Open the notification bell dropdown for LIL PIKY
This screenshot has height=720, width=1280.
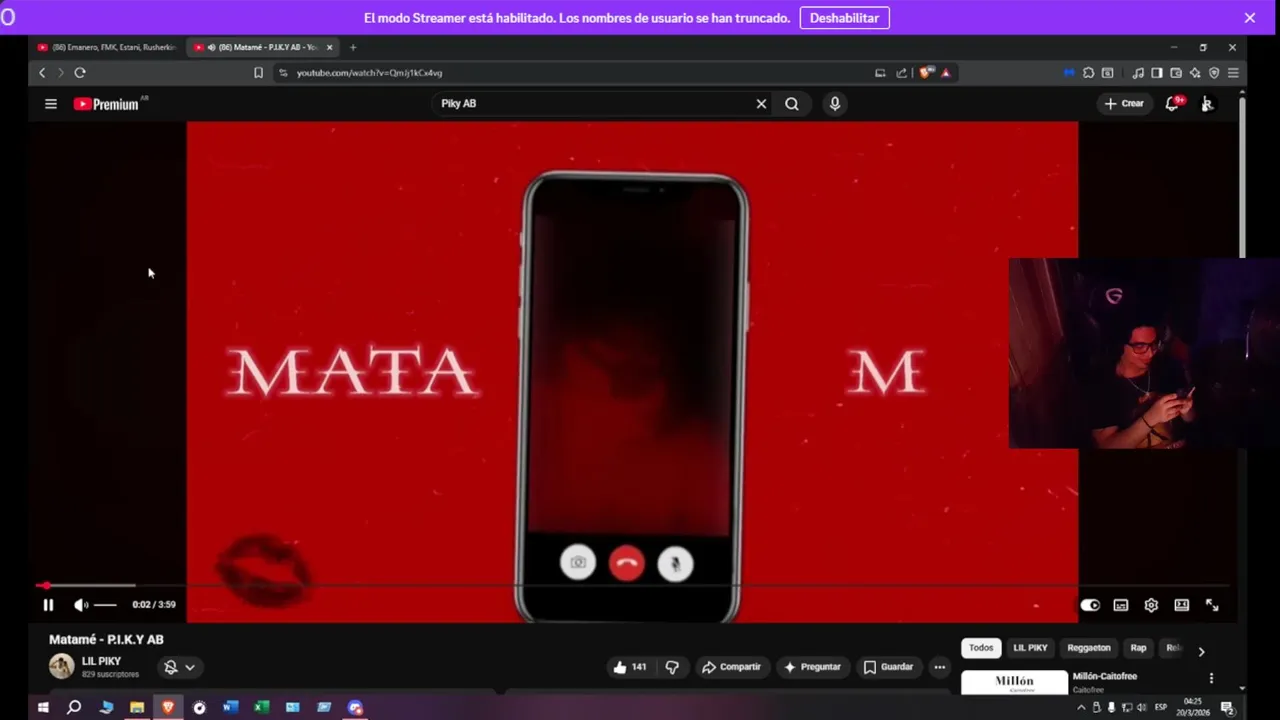[180, 667]
